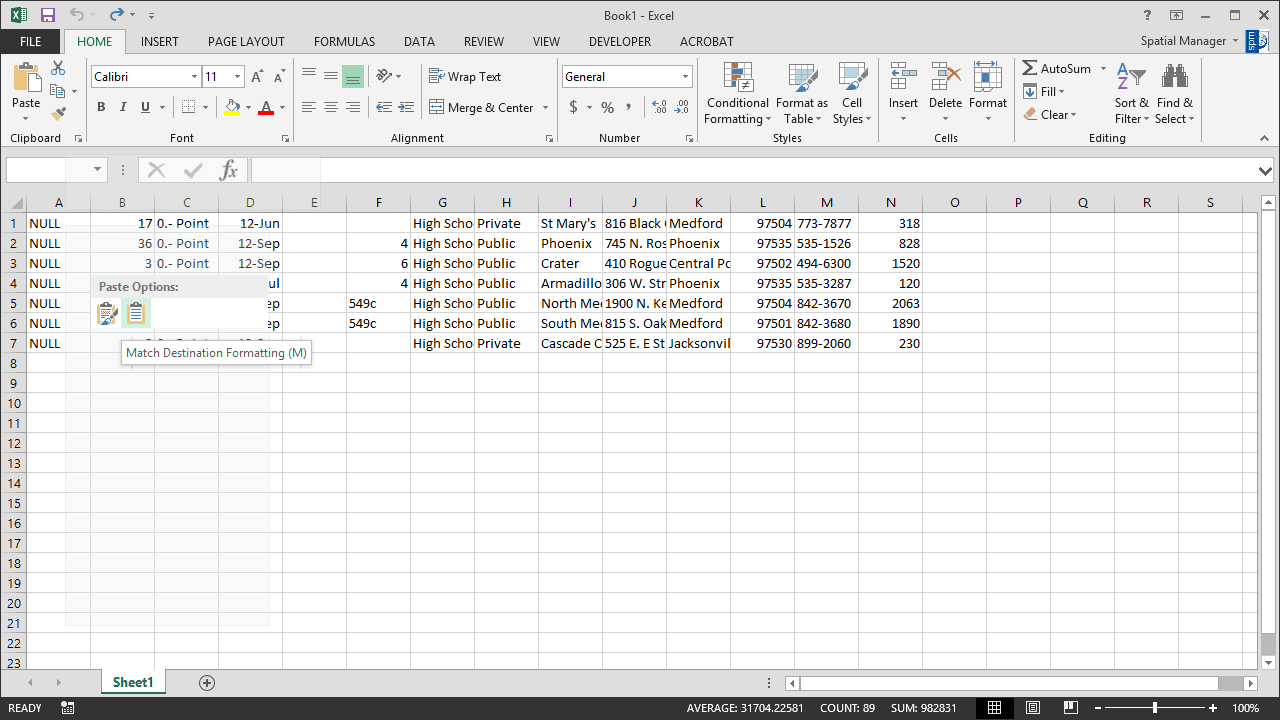Increase font size with the large A icon
Screen dimensions: 1280x720
[257, 77]
